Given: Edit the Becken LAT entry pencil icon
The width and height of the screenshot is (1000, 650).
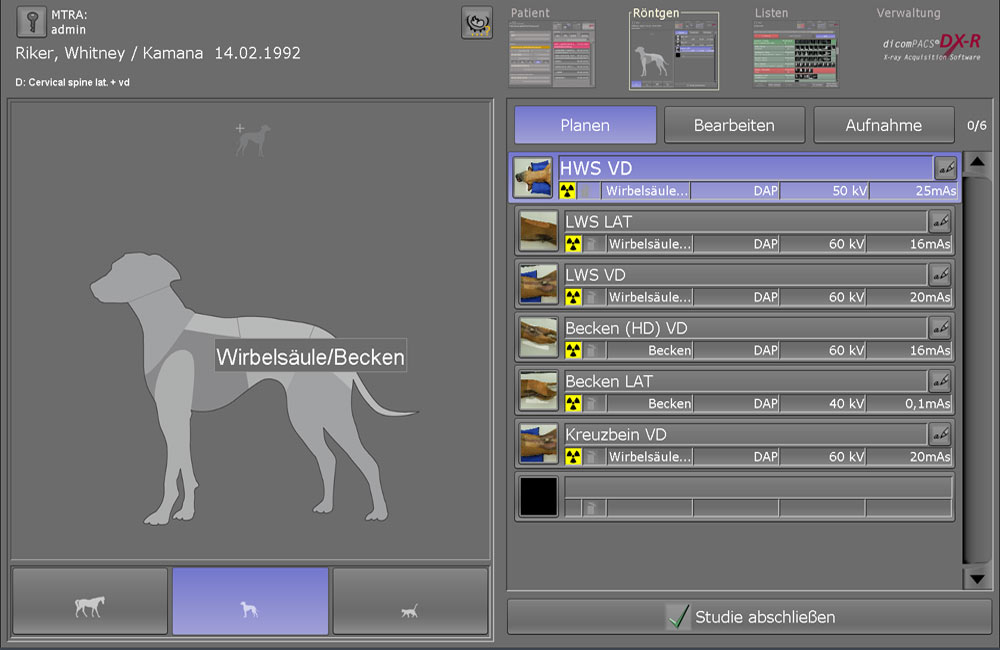Looking at the screenshot, I should (940, 381).
